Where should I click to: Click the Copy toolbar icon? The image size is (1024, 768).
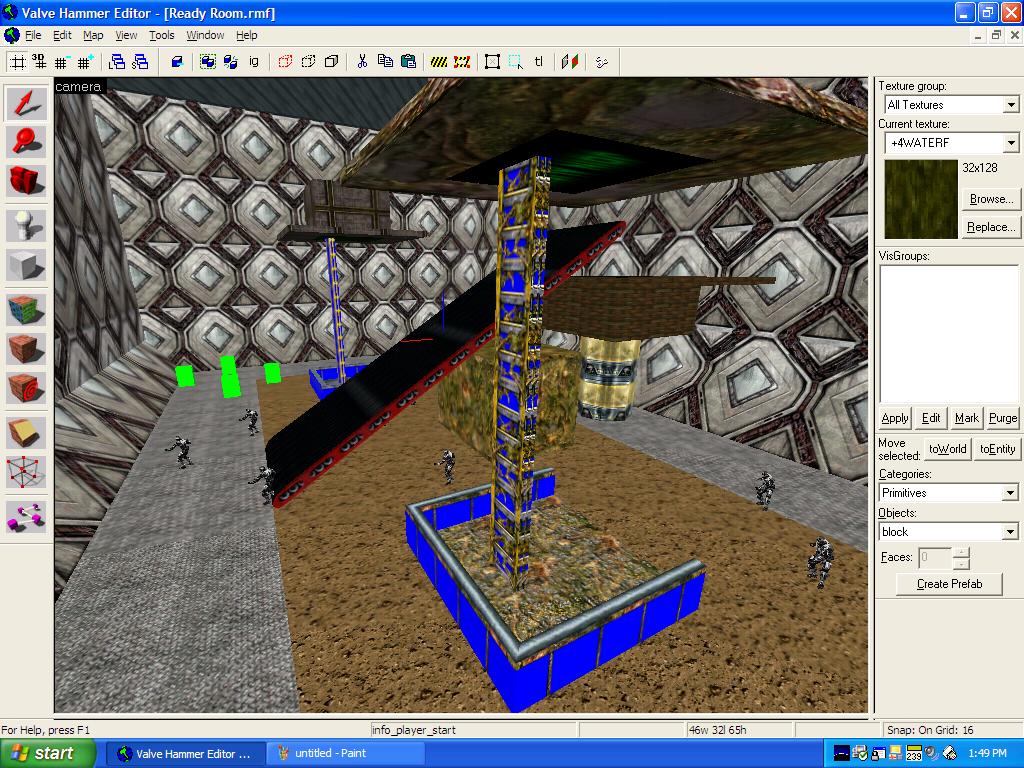point(385,62)
